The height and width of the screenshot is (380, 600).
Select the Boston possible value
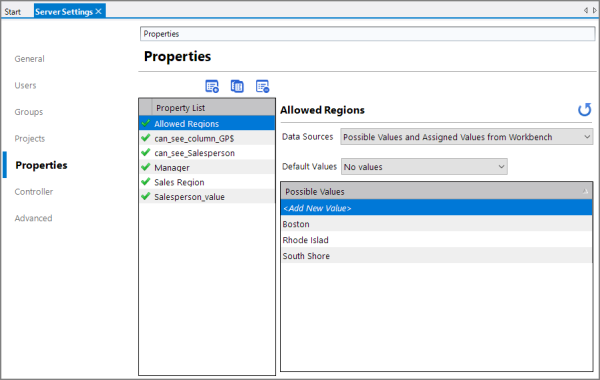pyautogui.click(x=436, y=224)
